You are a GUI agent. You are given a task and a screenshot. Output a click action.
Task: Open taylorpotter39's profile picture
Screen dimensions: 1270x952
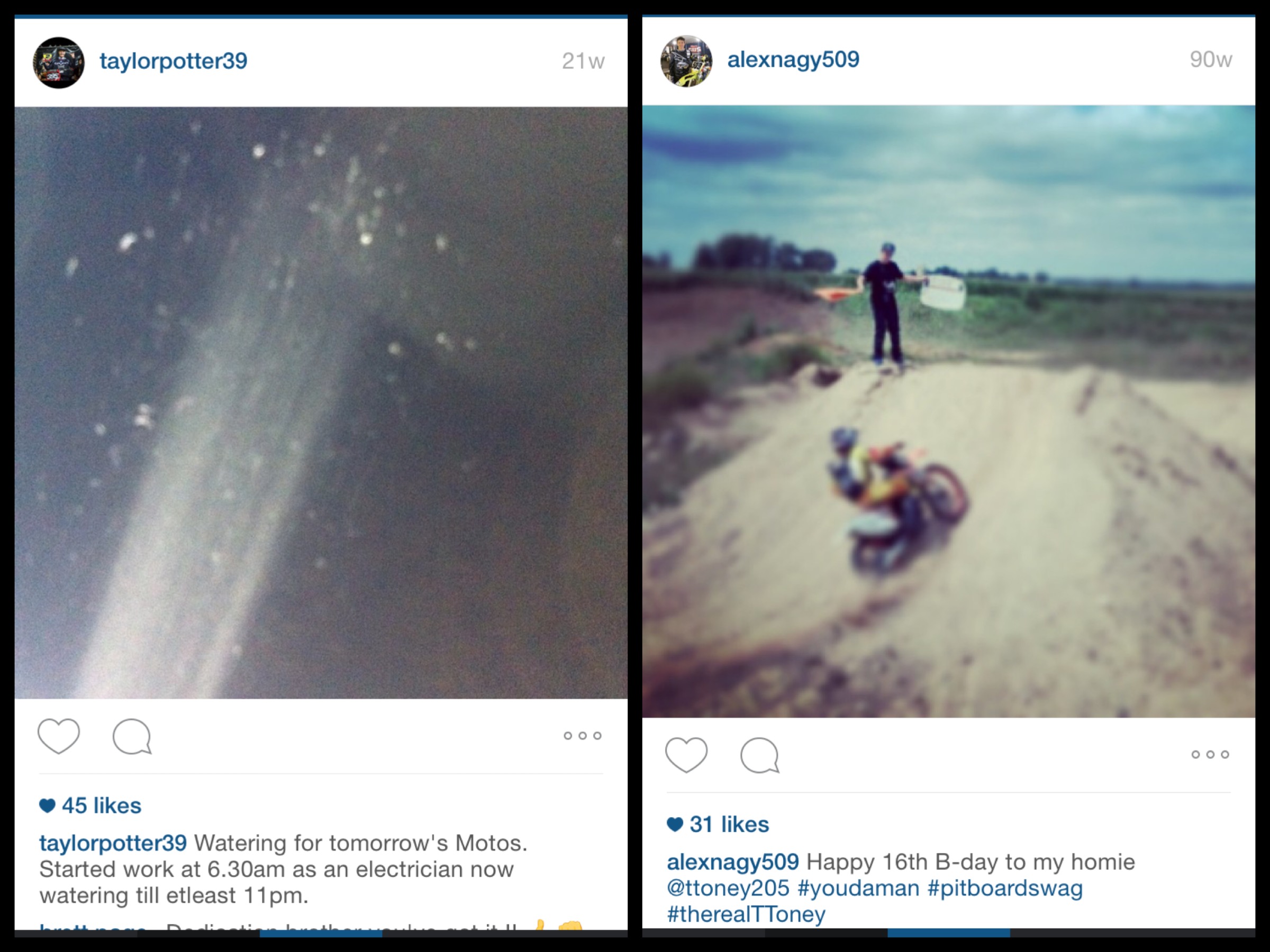pos(59,62)
